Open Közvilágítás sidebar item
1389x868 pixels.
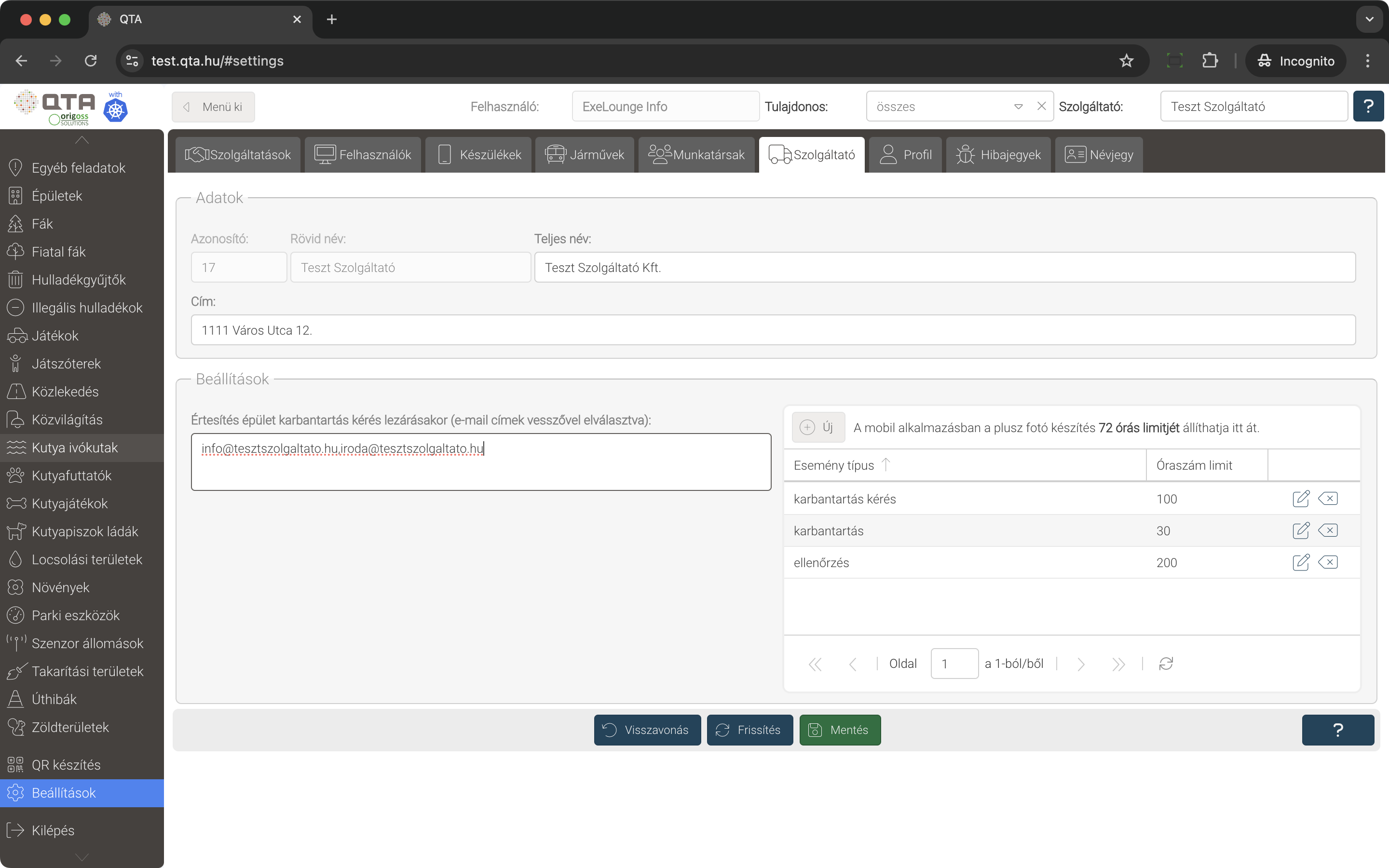click(82, 420)
